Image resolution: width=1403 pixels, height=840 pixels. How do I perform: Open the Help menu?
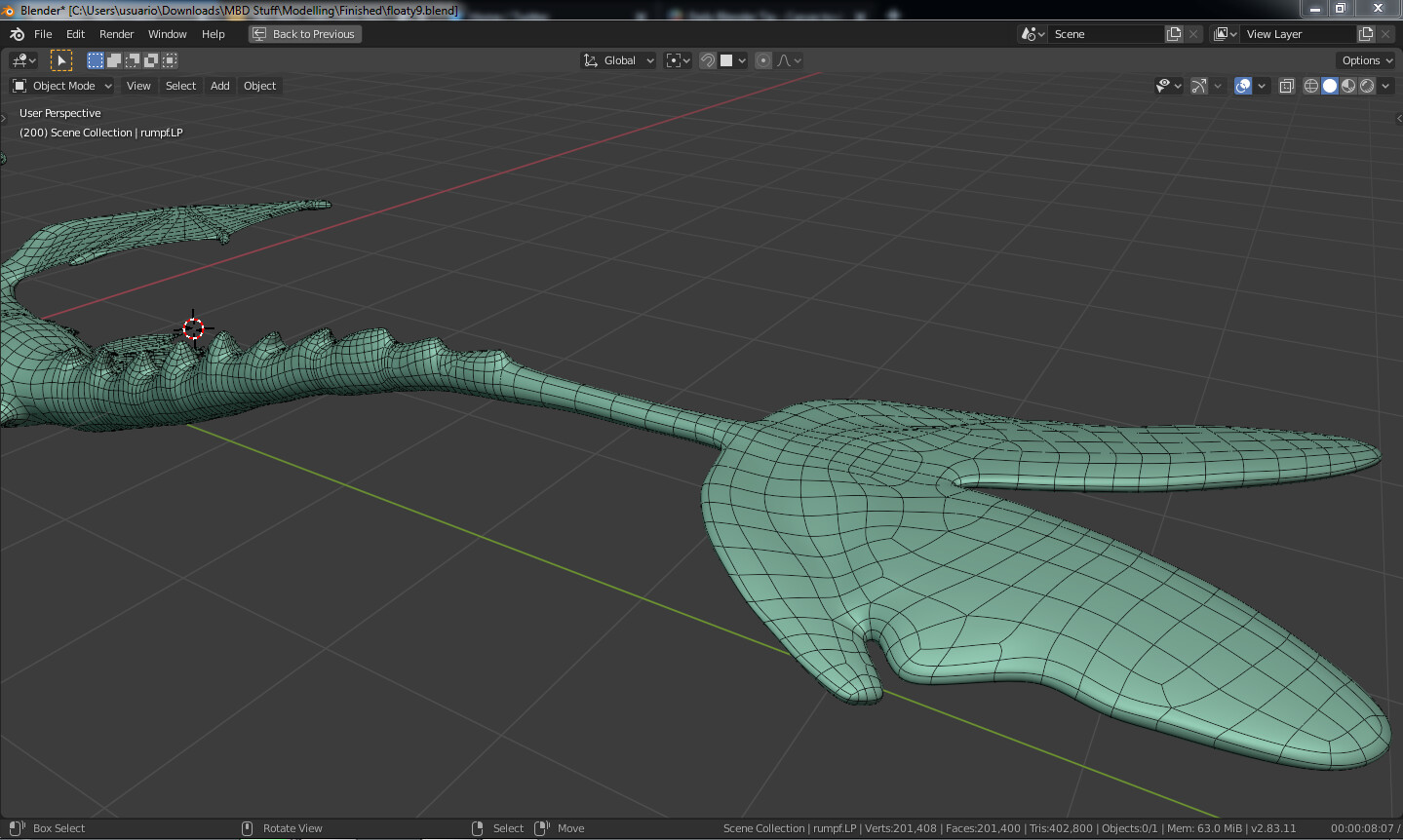(x=213, y=34)
